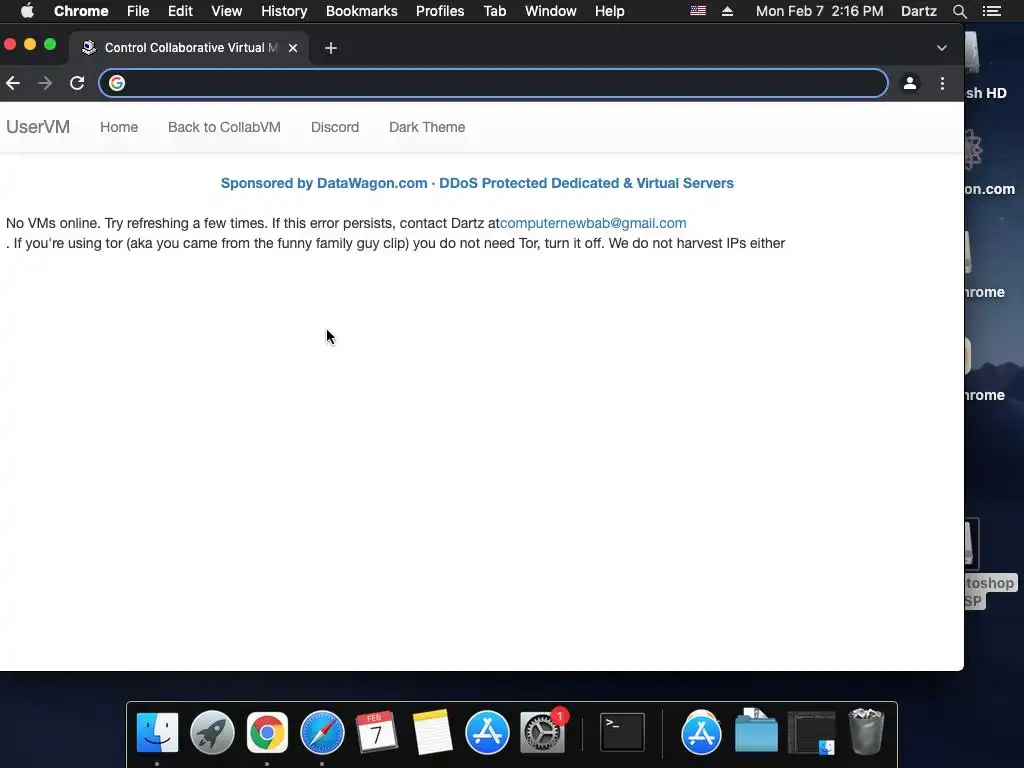Screen dimensions: 1024x768
Task: Go Back to CollabVM
Action: (224, 127)
